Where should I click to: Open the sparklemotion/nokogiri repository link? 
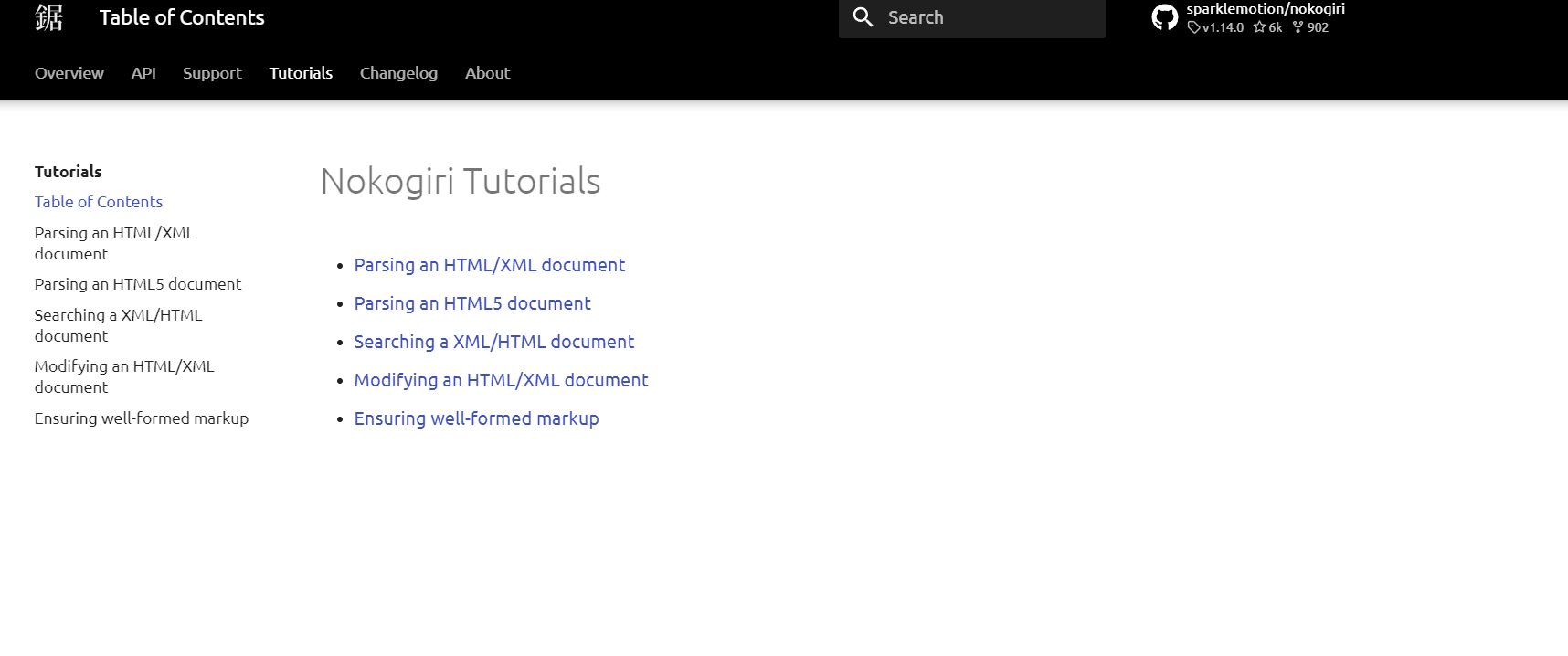(x=1266, y=9)
